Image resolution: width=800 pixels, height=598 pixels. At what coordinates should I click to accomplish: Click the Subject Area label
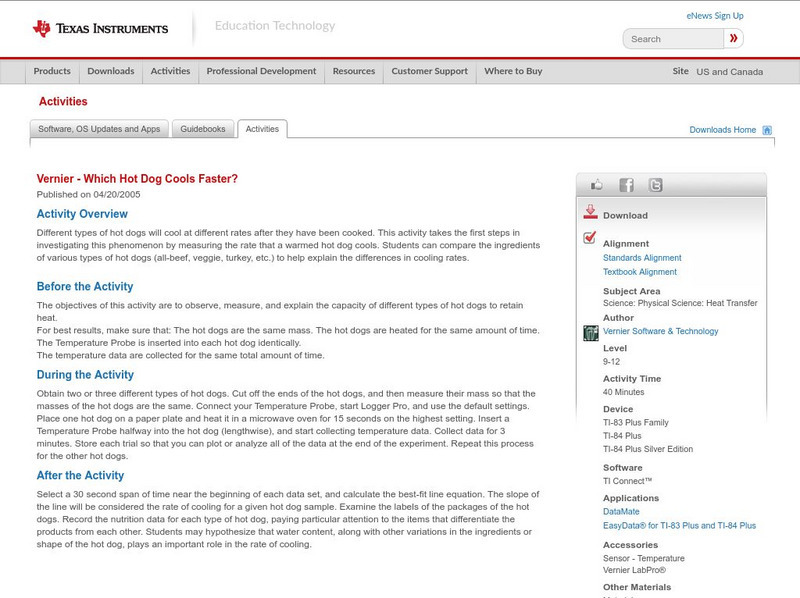[632, 291]
